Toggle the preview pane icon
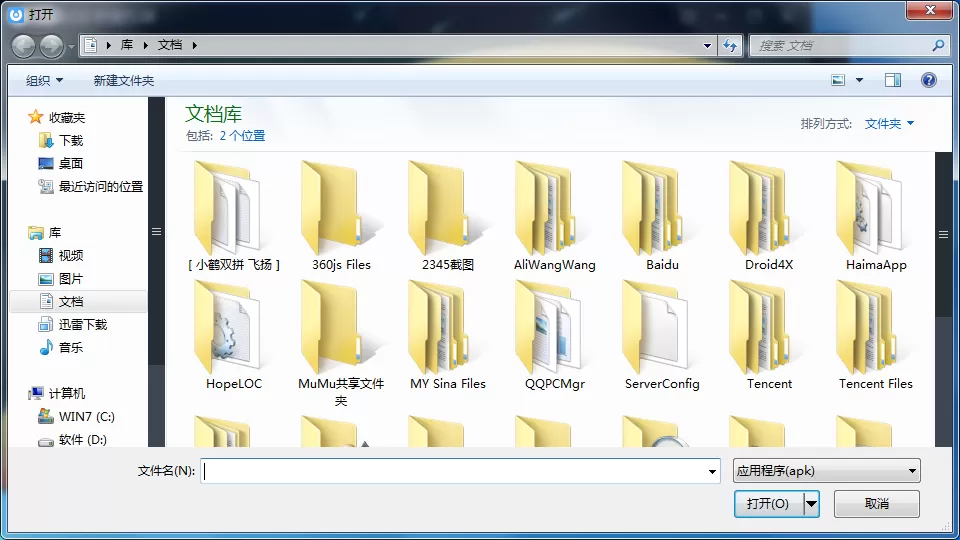 pos(893,80)
